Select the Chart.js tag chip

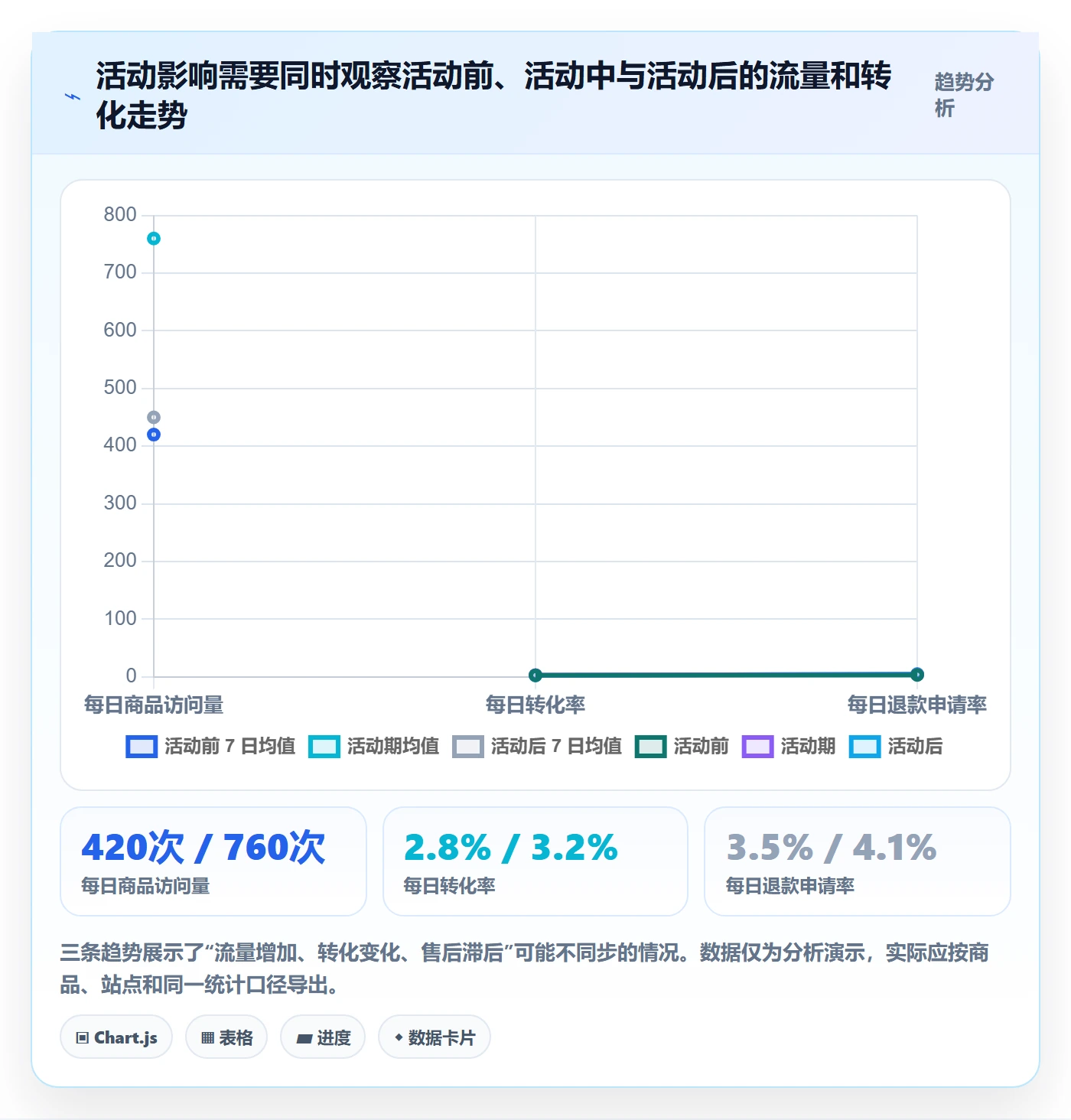(x=116, y=1037)
